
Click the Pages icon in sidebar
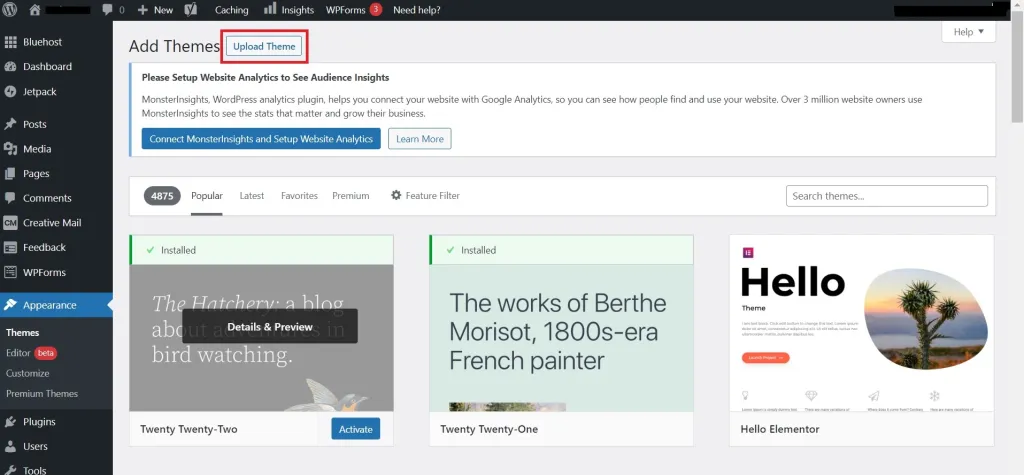click(x=10, y=174)
